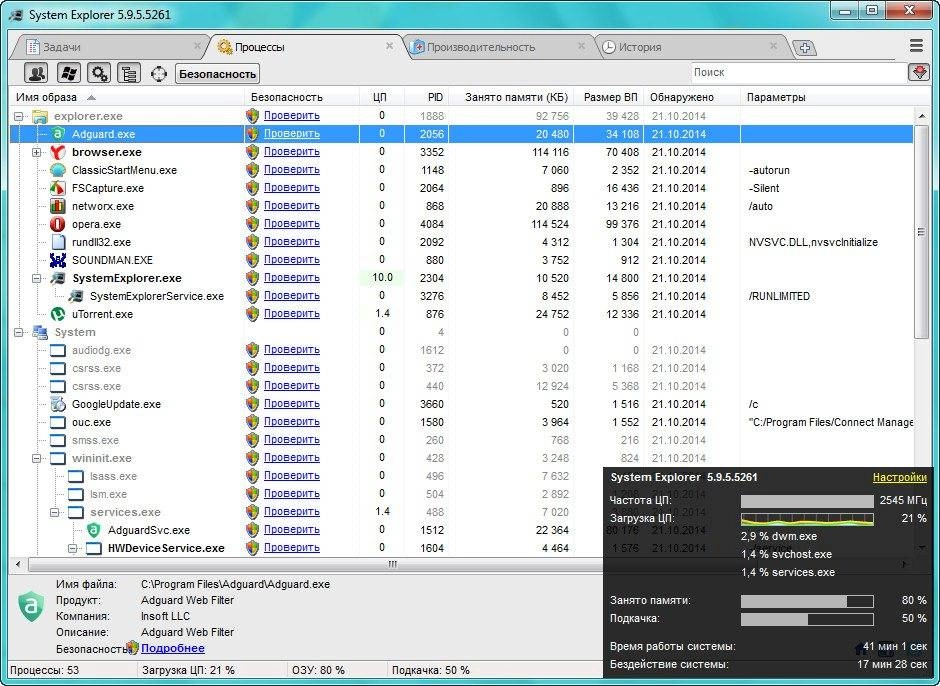Click the vertical scrollbar thumb

point(921,232)
